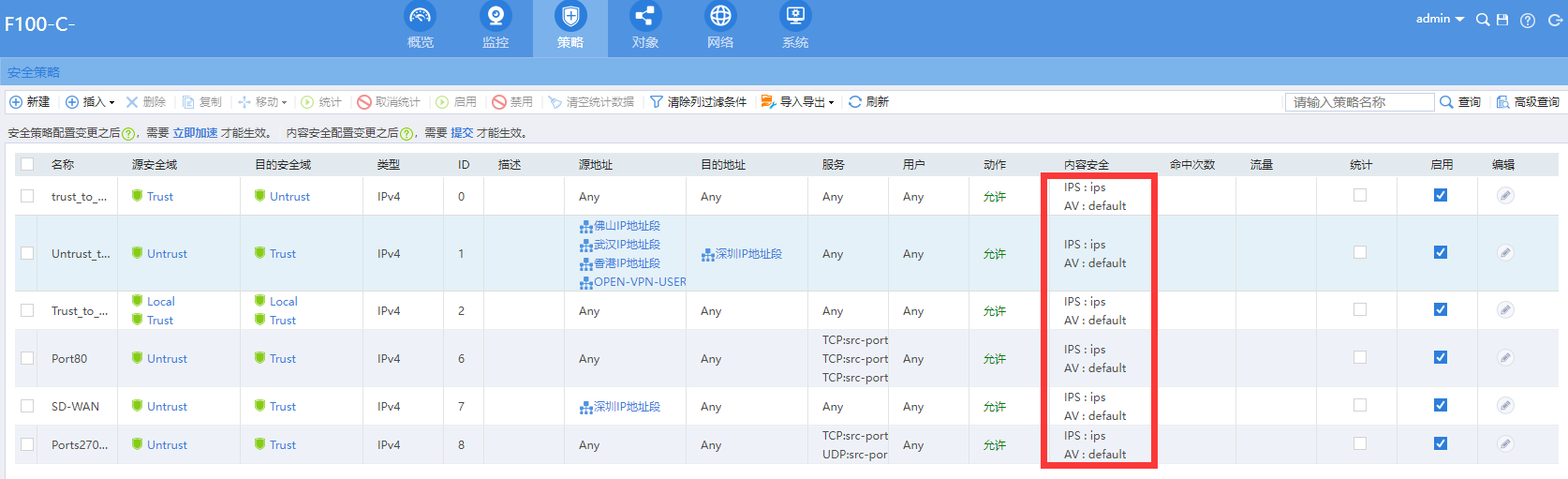Click the 立即加速 link

[x=195, y=133]
